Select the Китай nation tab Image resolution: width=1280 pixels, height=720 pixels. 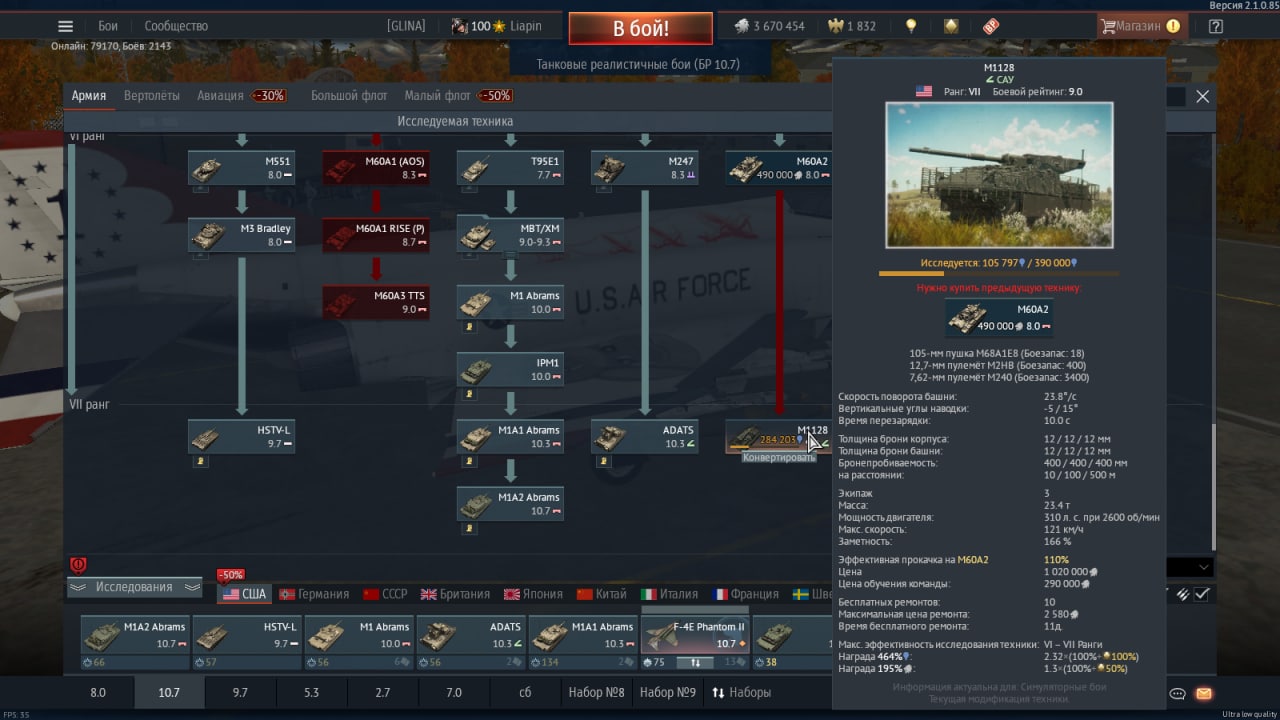(x=602, y=594)
